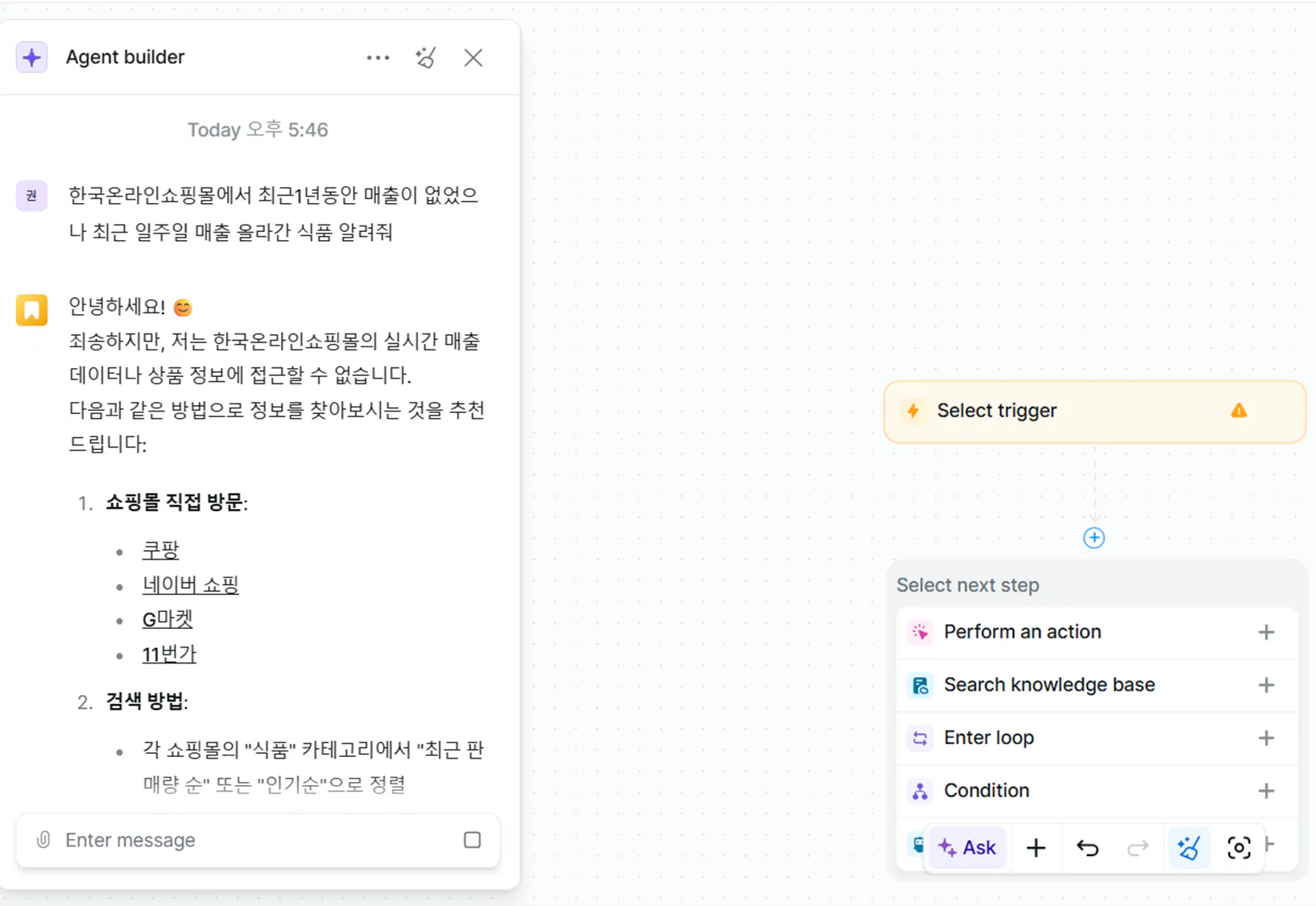Add Enter loop with its plus button
The width and height of the screenshot is (1316, 906).
pos(1266,738)
